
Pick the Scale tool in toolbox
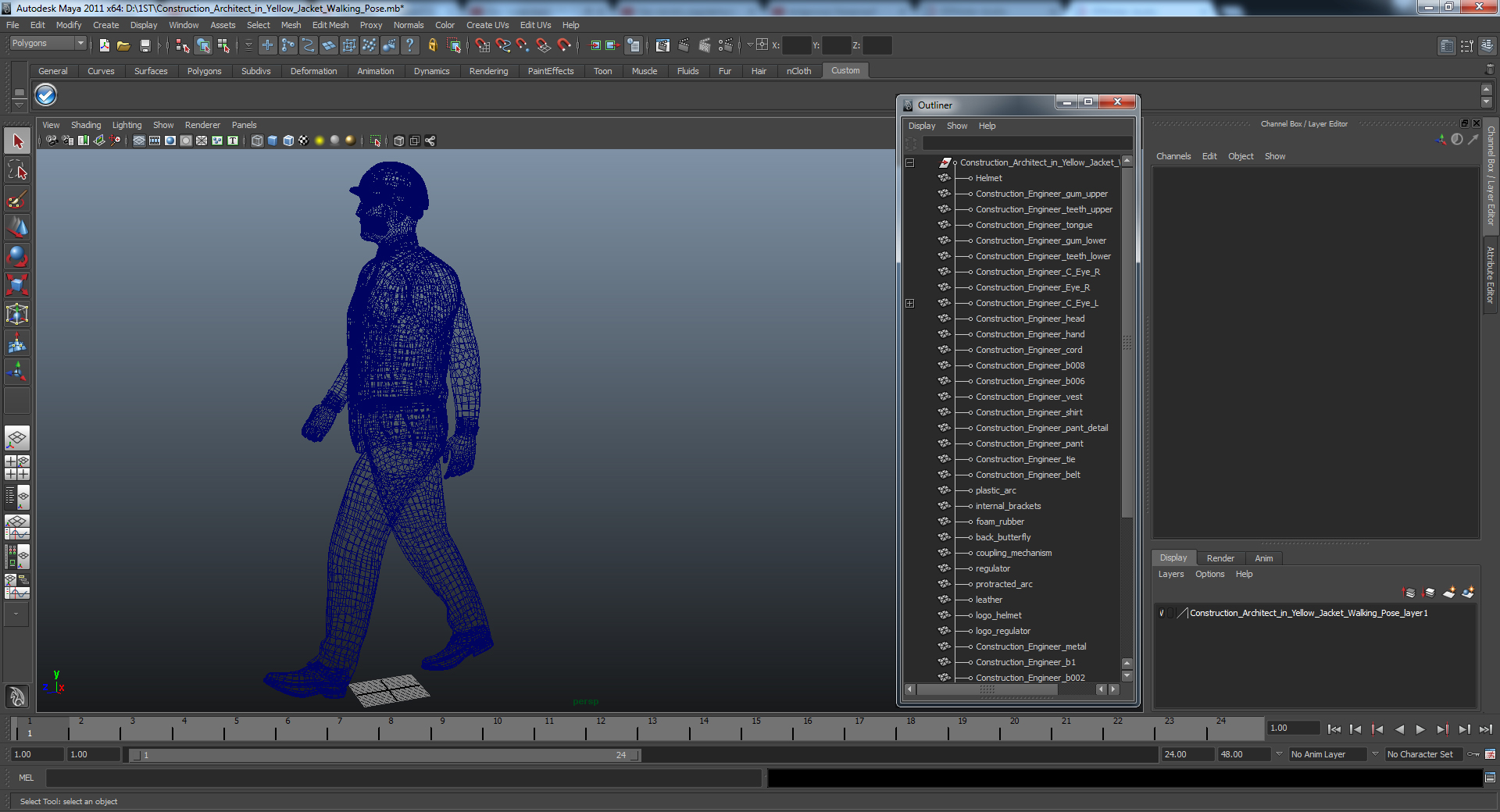(x=17, y=285)
